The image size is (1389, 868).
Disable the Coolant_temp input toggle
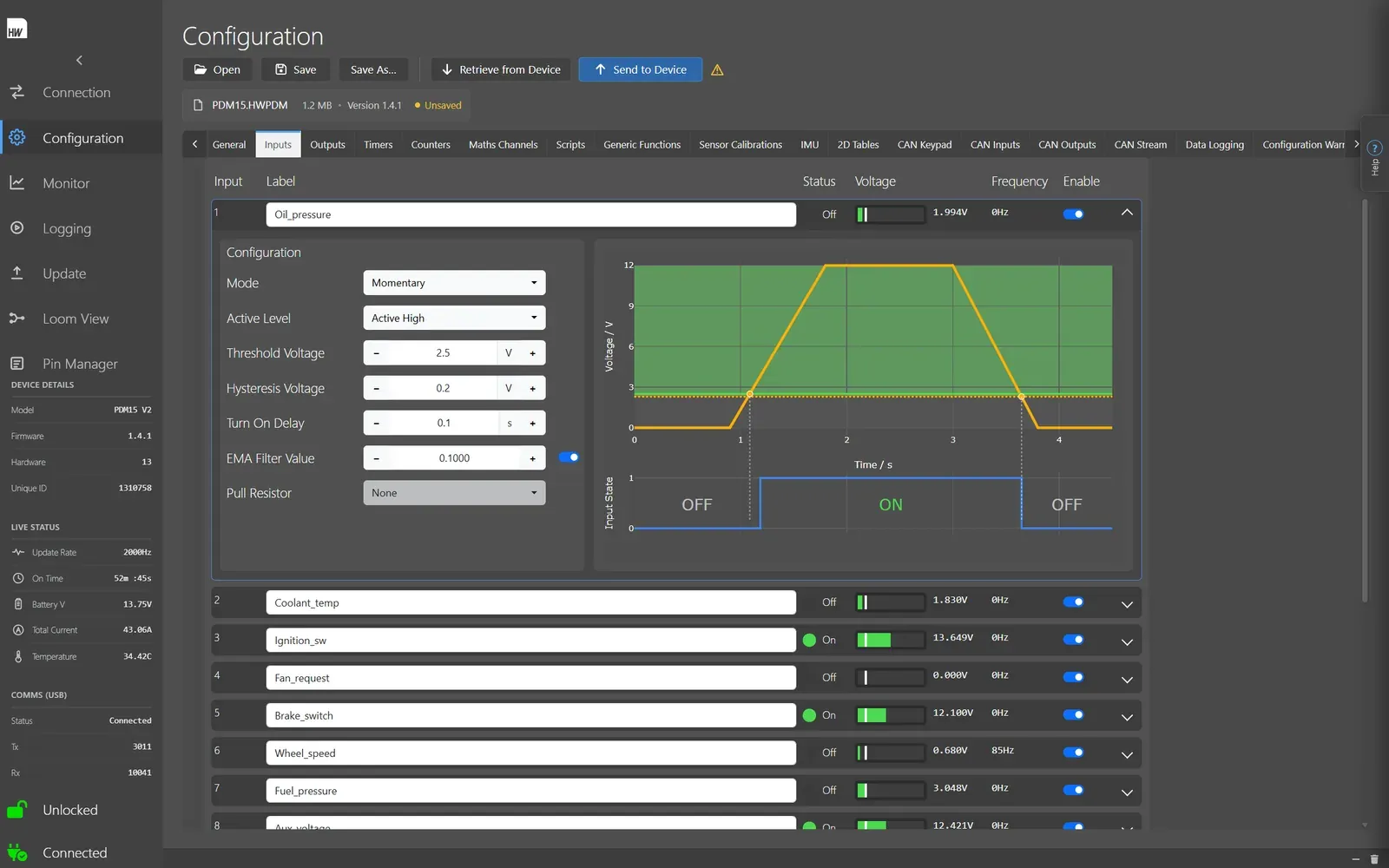point(1073,602)
